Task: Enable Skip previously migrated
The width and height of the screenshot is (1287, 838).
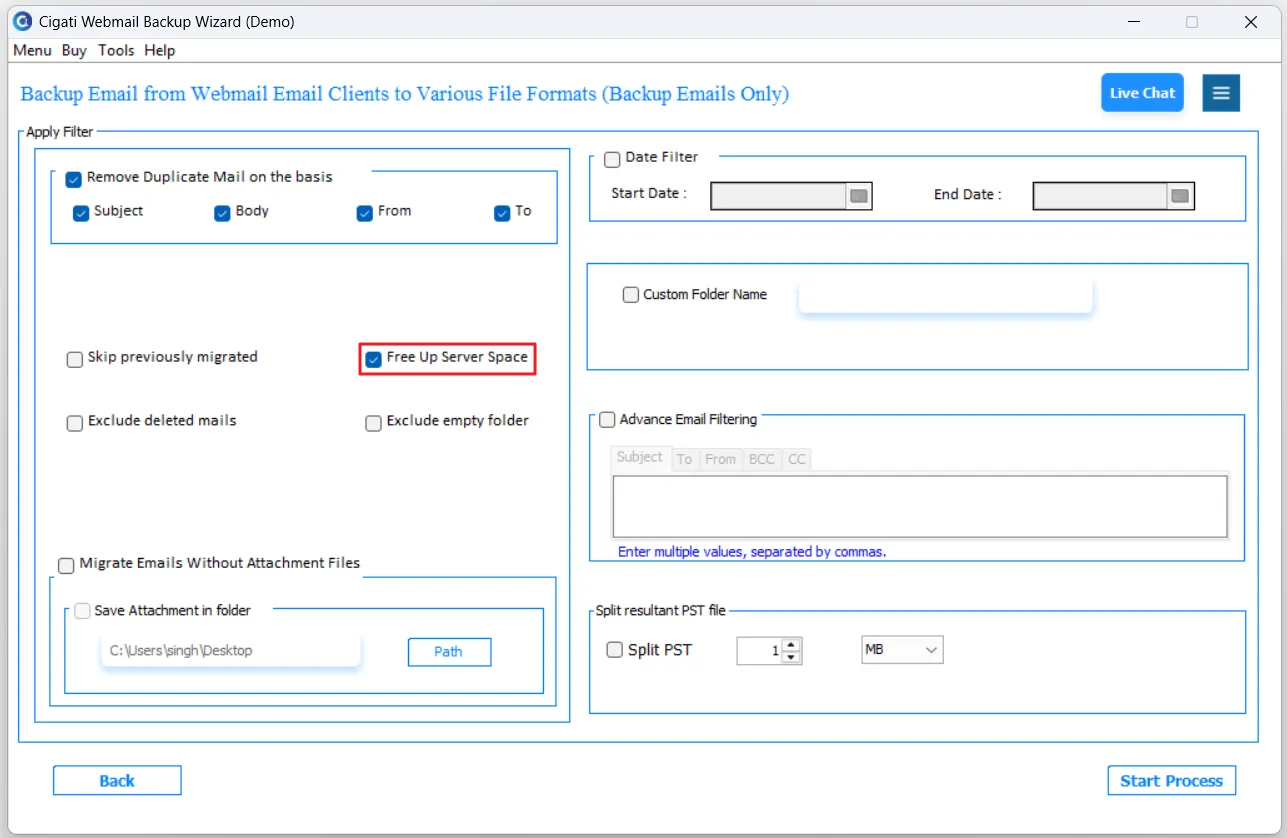Action: (x=75, y=360)
